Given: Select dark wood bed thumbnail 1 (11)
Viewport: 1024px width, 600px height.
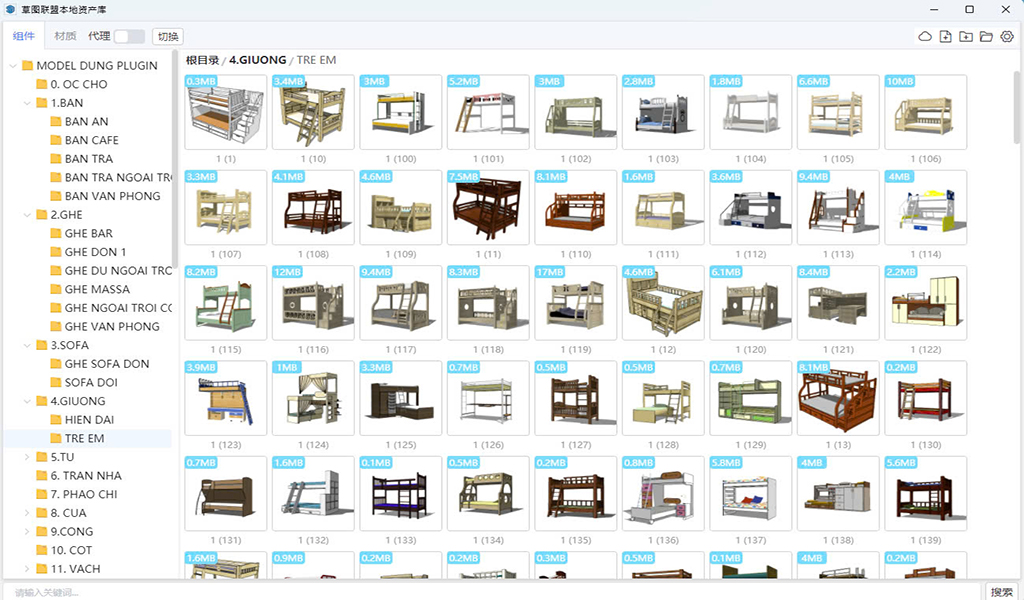Looking at the screenshot, I should click(x=488, y=208).
